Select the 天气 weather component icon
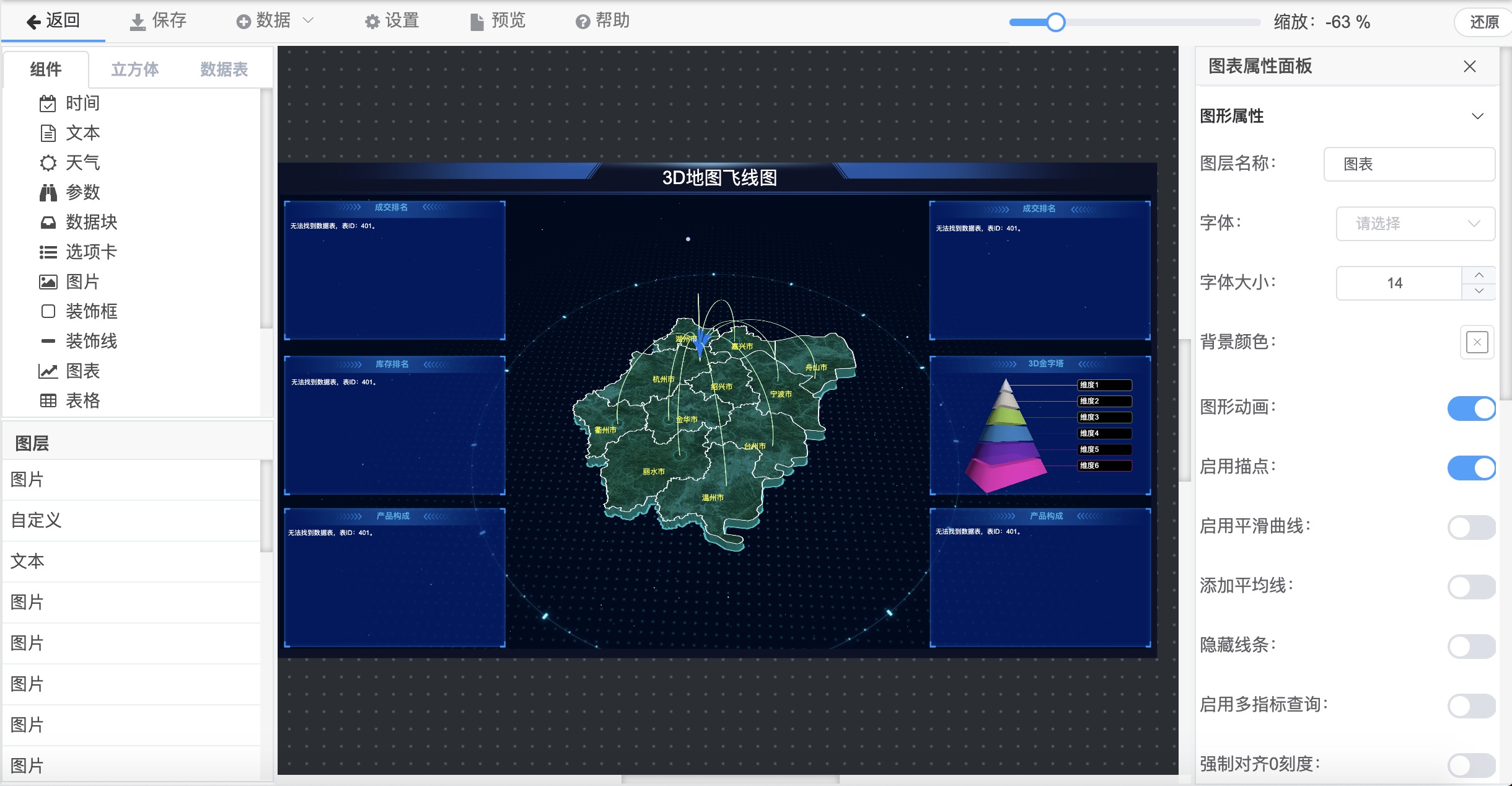Viewport: 1512px width, 786px height. pos(48,163)
